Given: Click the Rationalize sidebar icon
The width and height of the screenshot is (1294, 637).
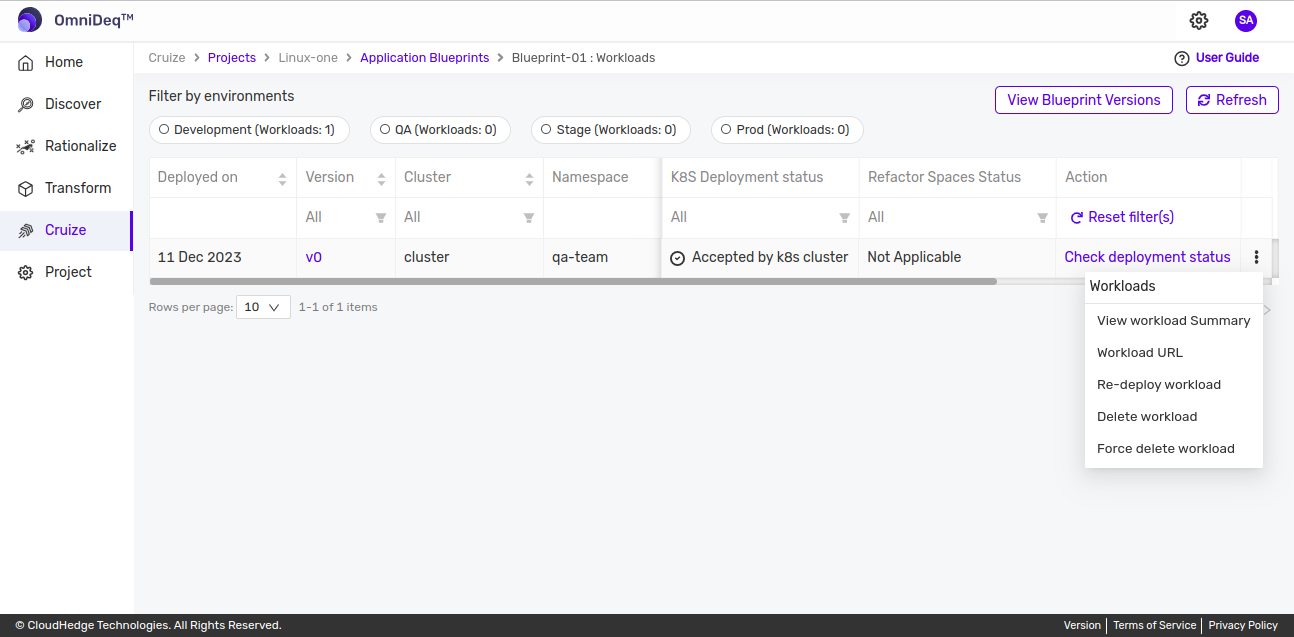Looking at the screenshot, I should [x=26, y=146].
